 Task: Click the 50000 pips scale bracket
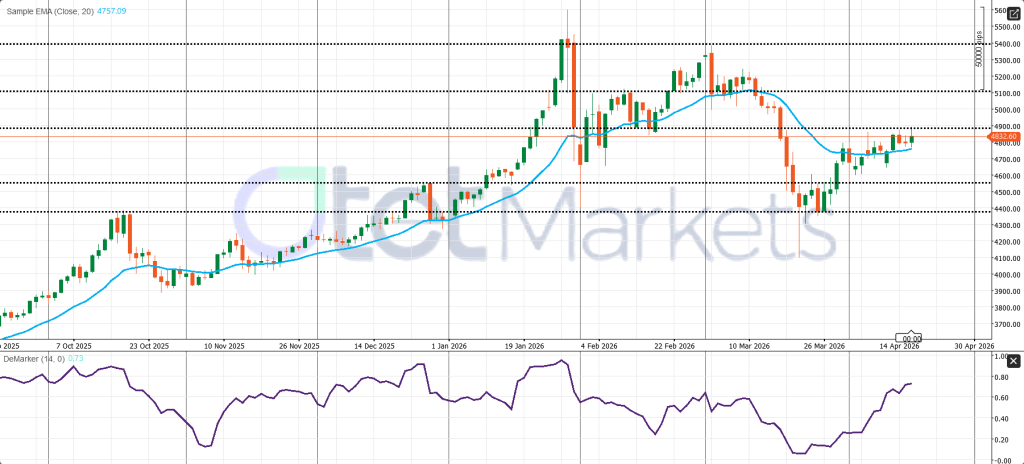click(x=981, y=46)
